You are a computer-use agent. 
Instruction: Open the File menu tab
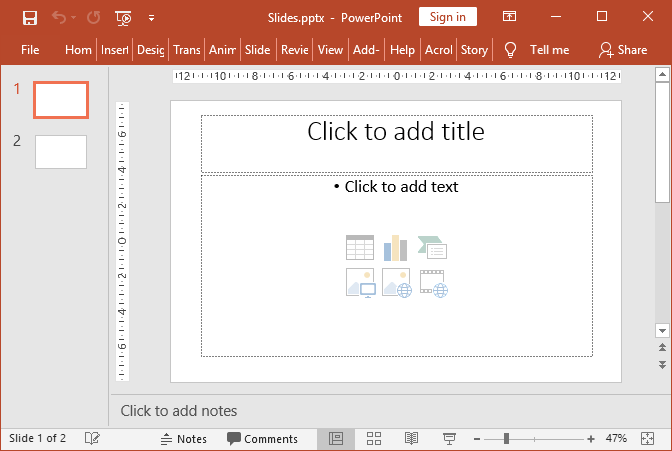click(x=30, y=50)
